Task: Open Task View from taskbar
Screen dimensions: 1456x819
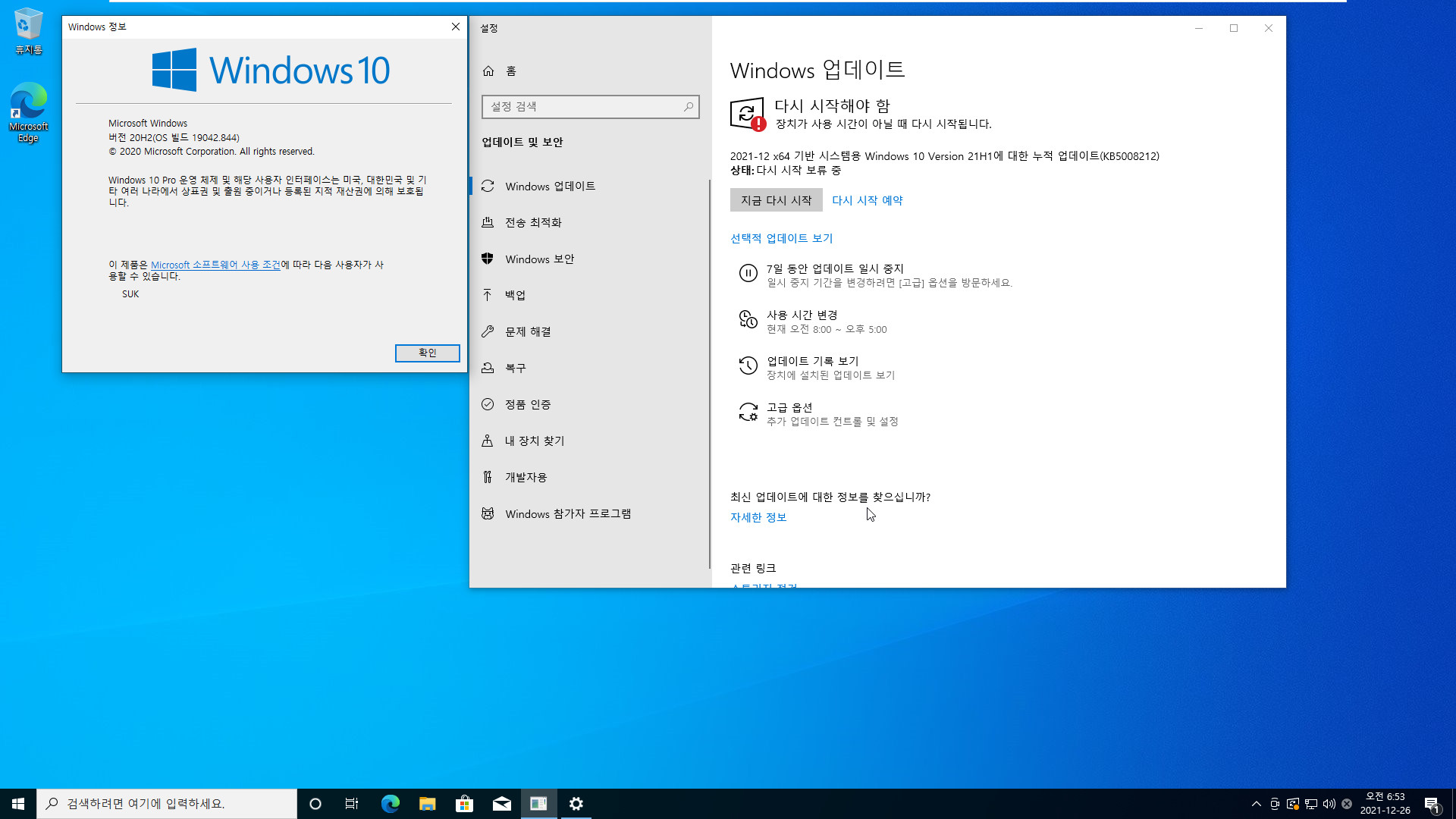Action: pos(352,804)
